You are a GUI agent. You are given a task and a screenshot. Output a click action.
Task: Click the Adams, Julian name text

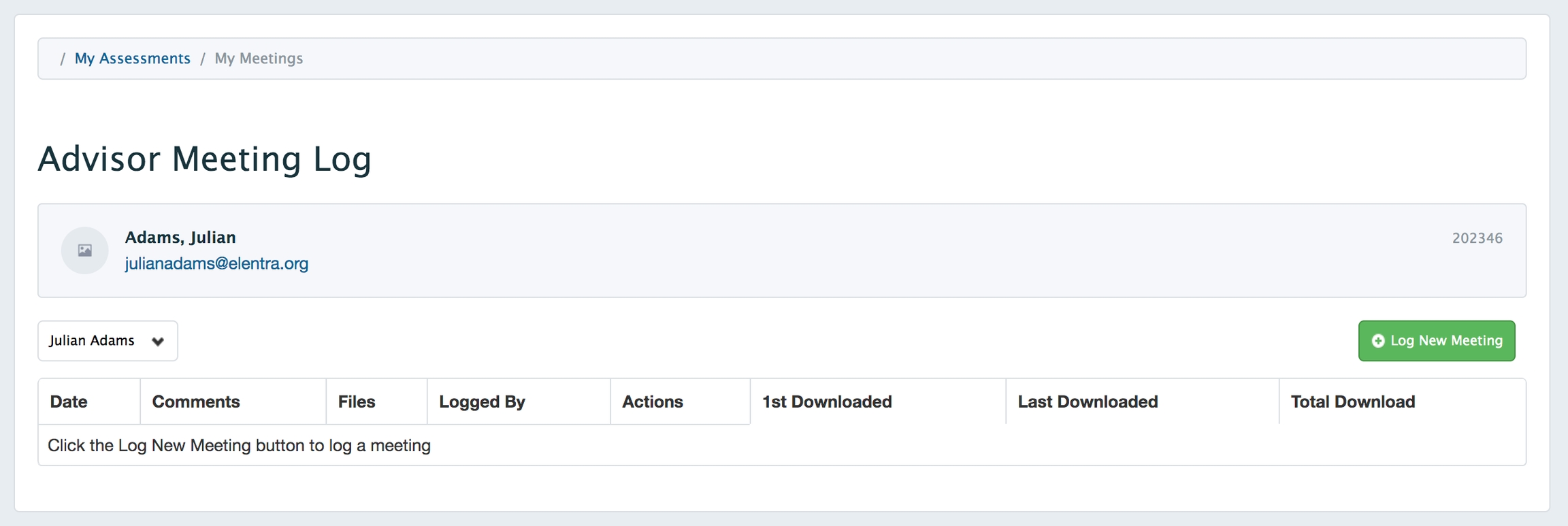coord(180,237)
